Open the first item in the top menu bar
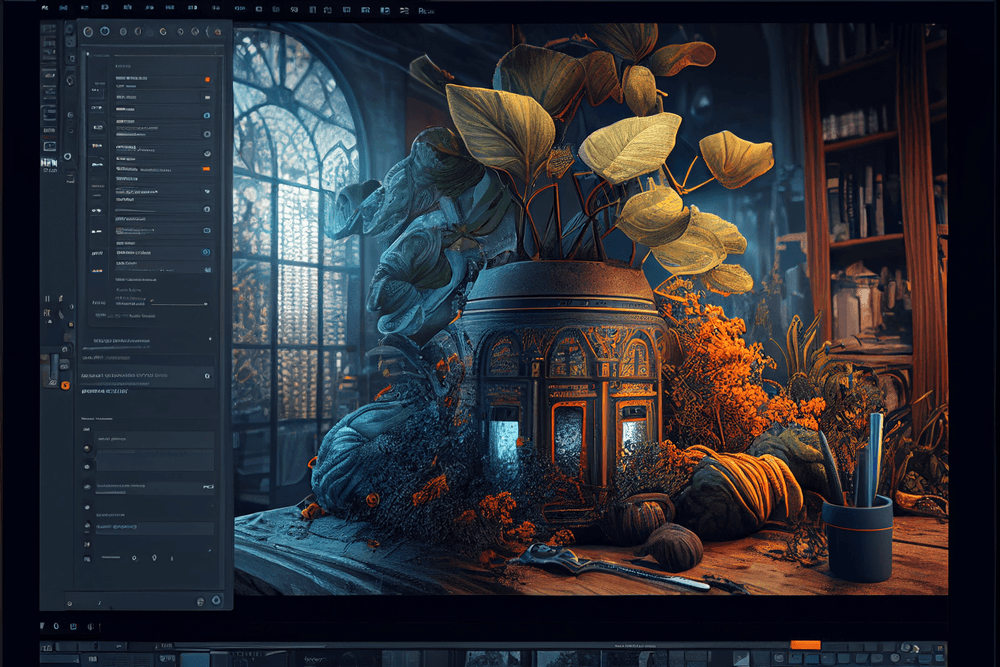This screenshot has height=667, width=1000. tap(46, 9)
